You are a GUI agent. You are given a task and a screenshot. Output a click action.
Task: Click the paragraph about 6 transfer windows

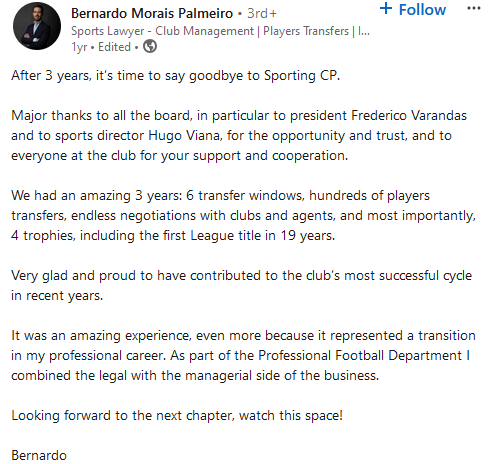point(243,215)
